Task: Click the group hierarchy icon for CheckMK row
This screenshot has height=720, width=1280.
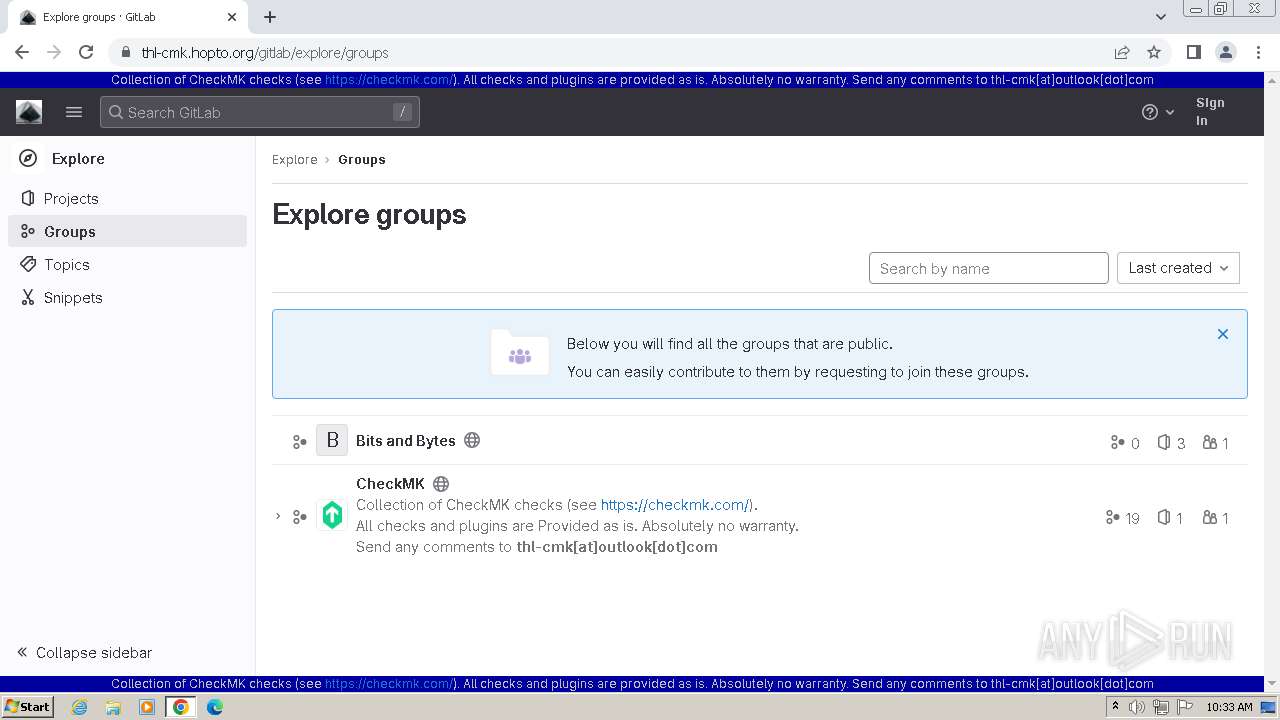Action: tap(299, 517)
